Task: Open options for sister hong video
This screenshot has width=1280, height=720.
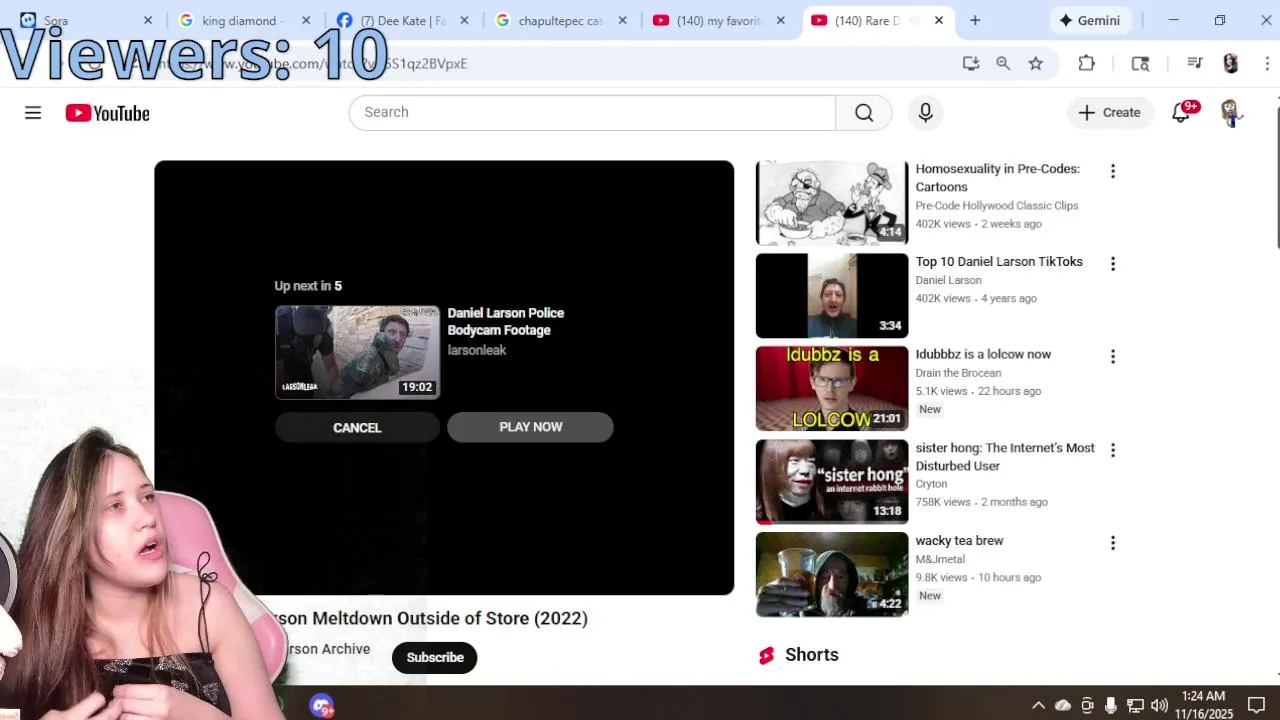Action: [1112, 450]
